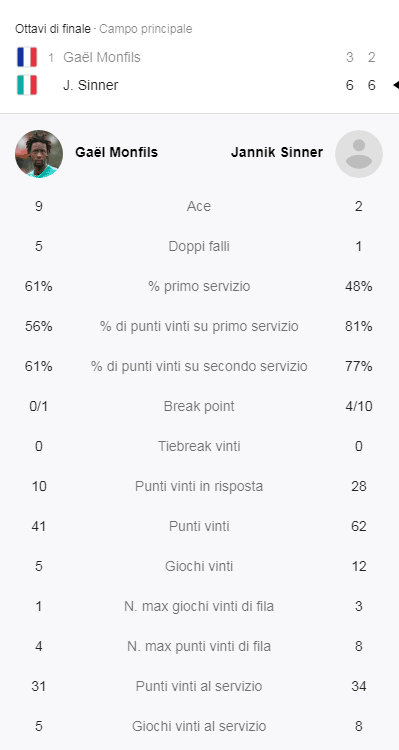This screenshot has width=399, height=750.
Task: Click the Campo principale label
Action: 146,29
